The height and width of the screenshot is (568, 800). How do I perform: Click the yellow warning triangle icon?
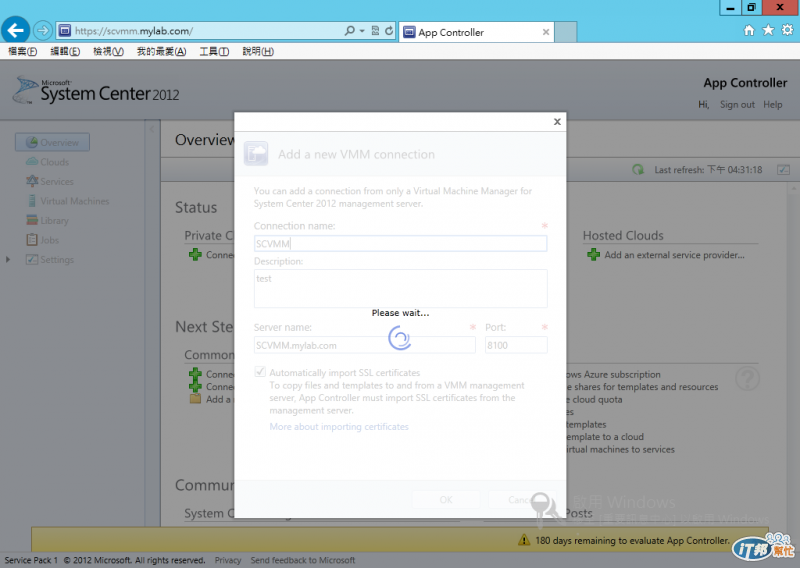[524, 540]
